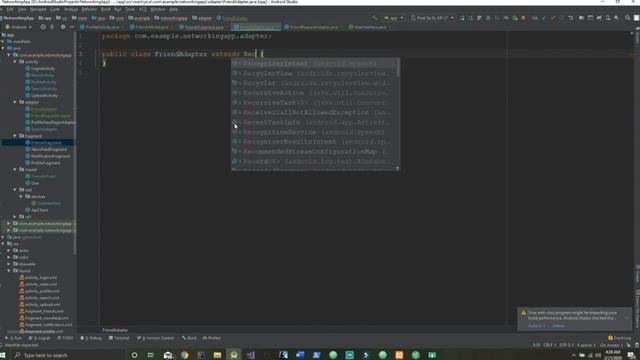Open the Profiler tool window button
Screen dimensions: 640x360
tap(211, 338)
